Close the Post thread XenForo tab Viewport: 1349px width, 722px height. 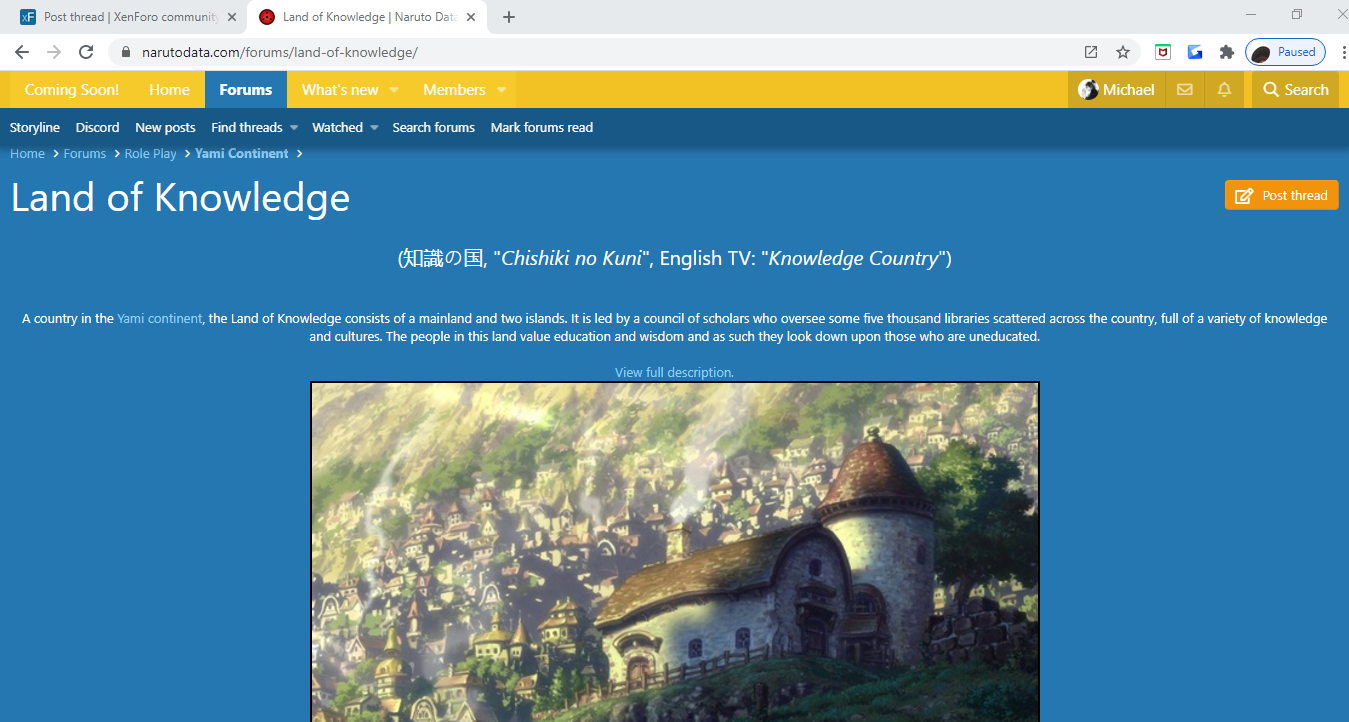232,17
